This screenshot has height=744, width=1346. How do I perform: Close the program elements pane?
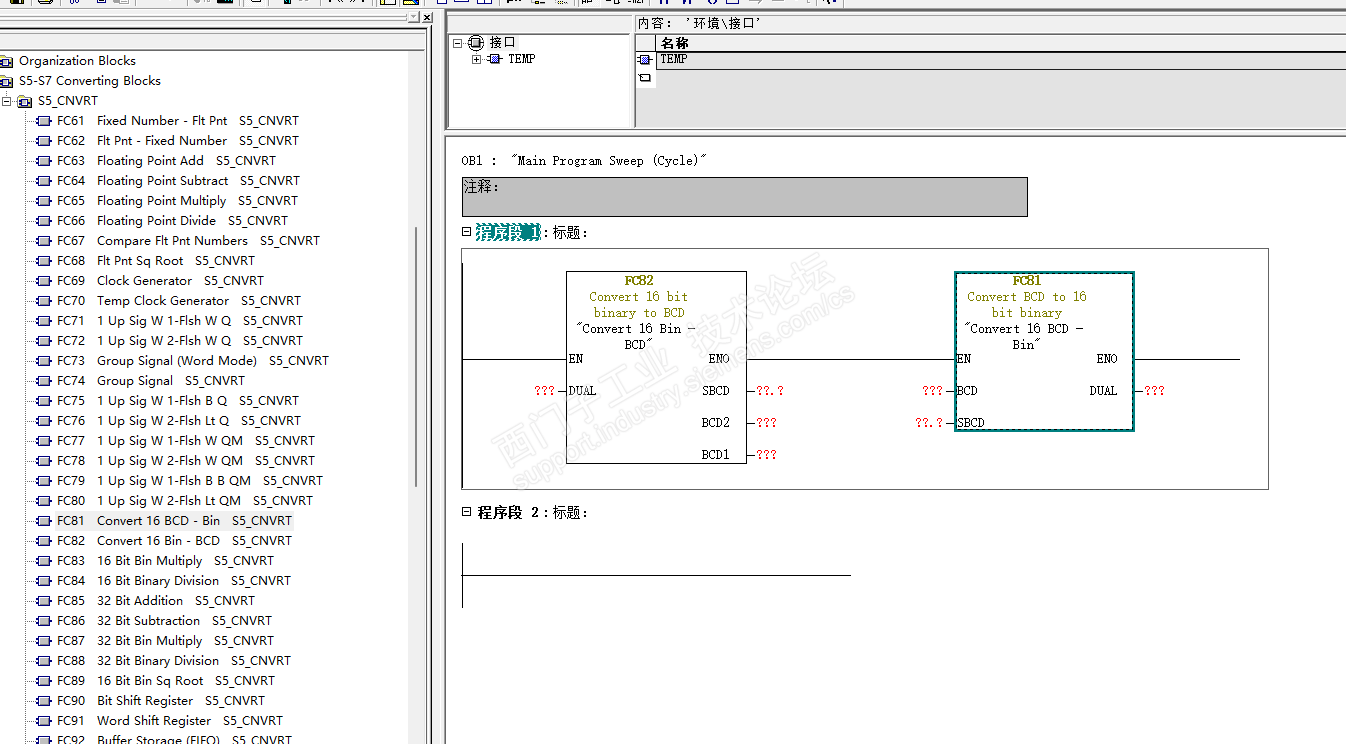(428, 18)
